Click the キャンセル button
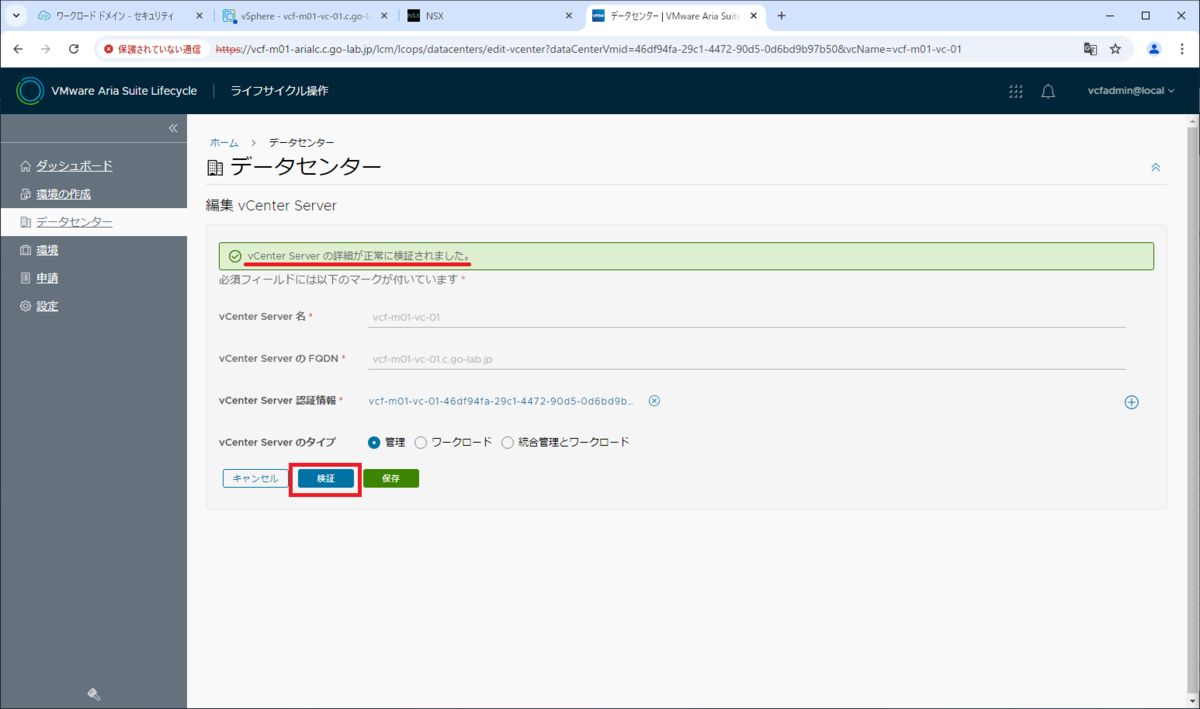This screenshot has width=1200, height=709. [255, 479]
